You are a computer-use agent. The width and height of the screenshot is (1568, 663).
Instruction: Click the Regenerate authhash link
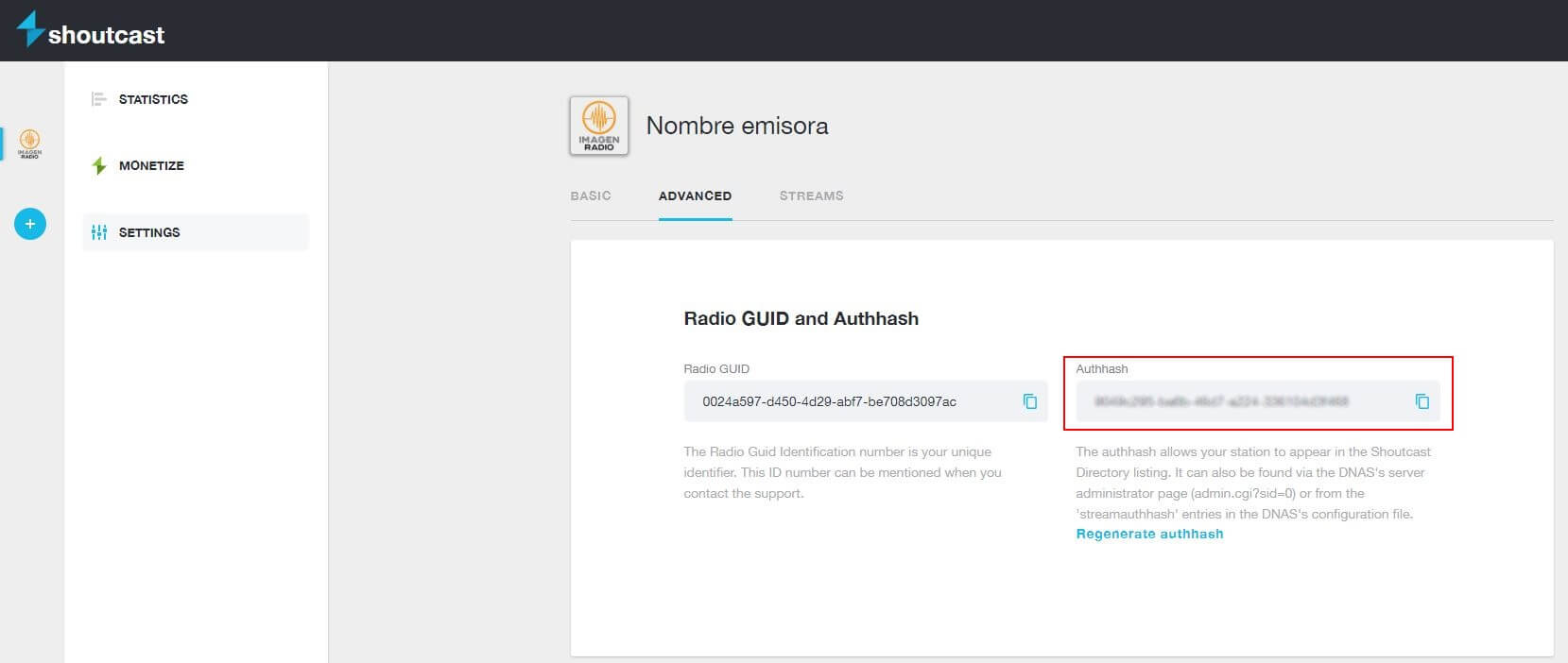[1149, 535]
